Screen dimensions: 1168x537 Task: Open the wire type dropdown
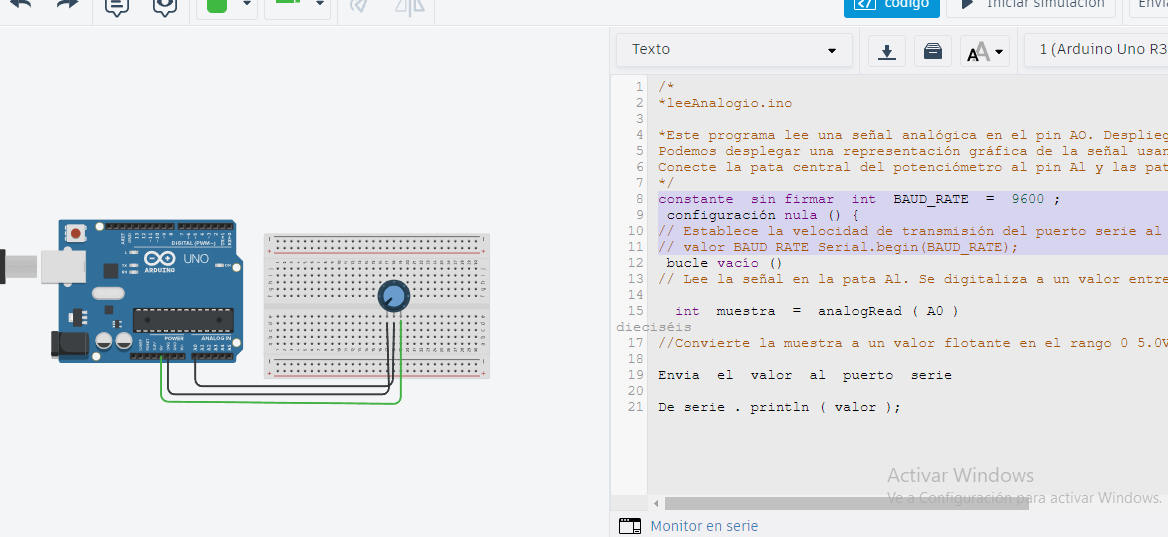pyautogui.click(x=296, y=5)
